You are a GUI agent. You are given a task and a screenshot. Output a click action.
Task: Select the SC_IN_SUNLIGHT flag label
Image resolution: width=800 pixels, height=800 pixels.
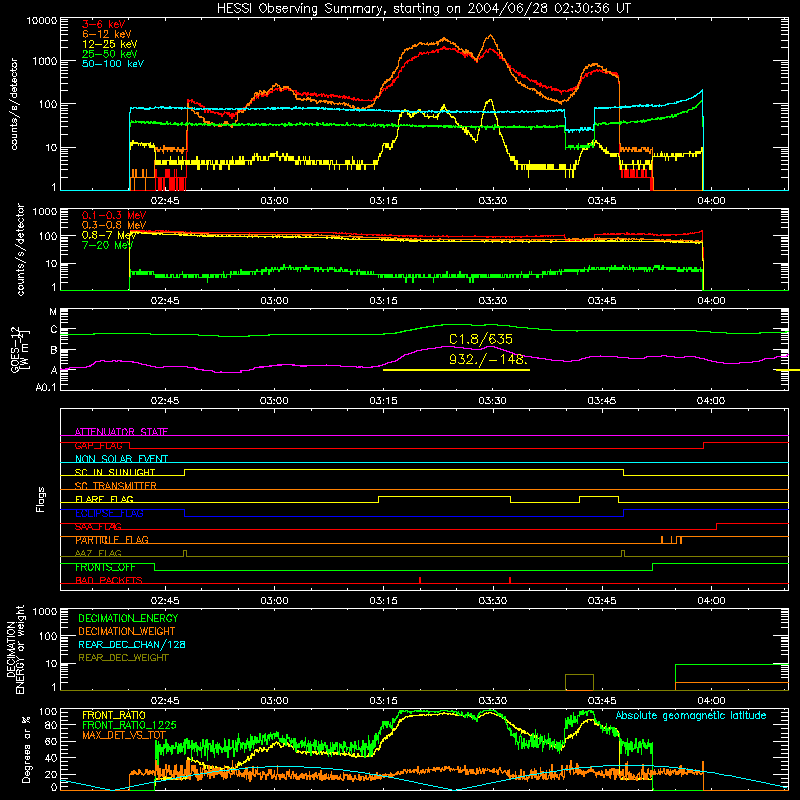pyautogui.click(x=115, y=472)
